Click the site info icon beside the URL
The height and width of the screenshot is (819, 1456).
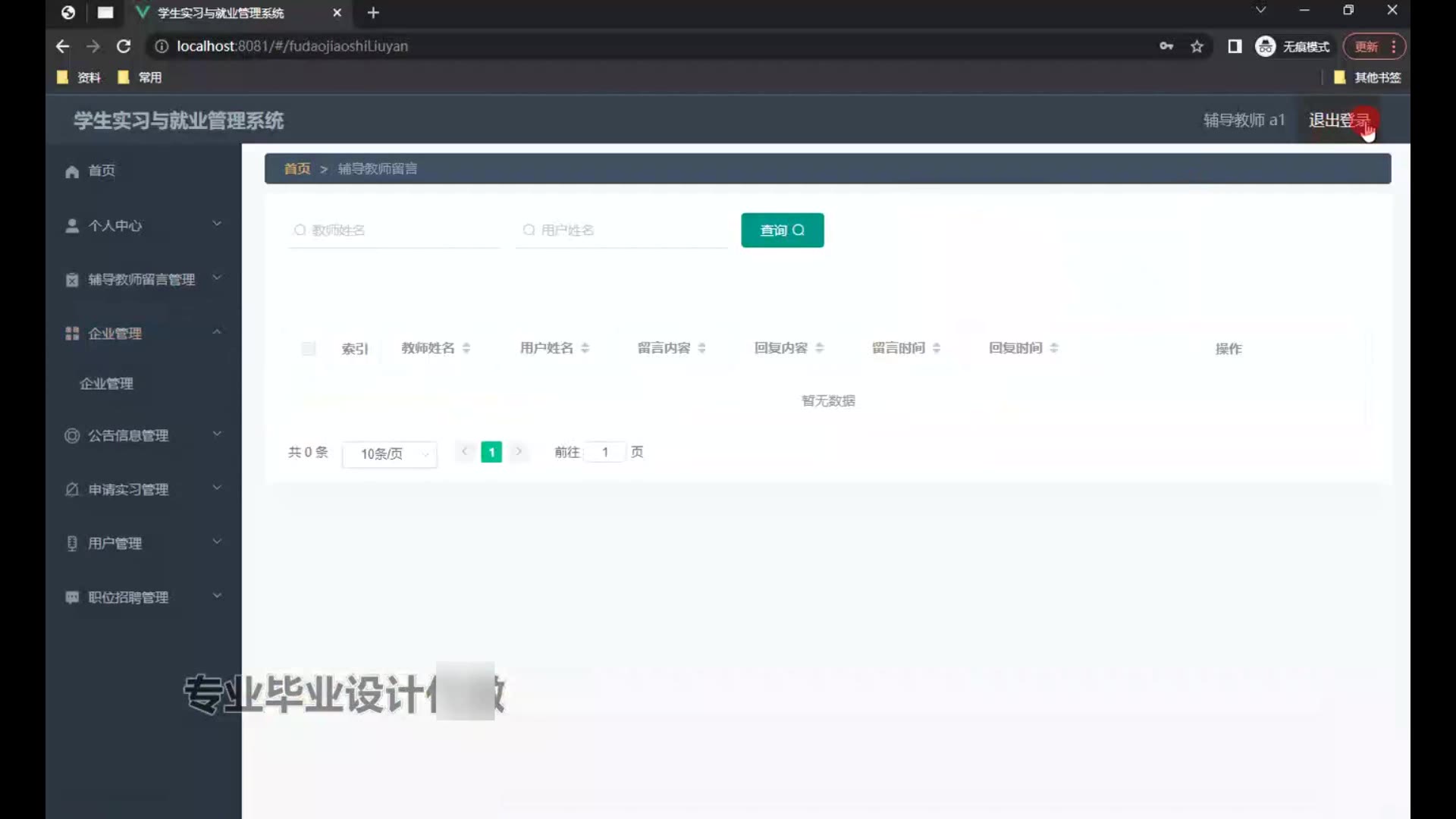tap(162, 46)
